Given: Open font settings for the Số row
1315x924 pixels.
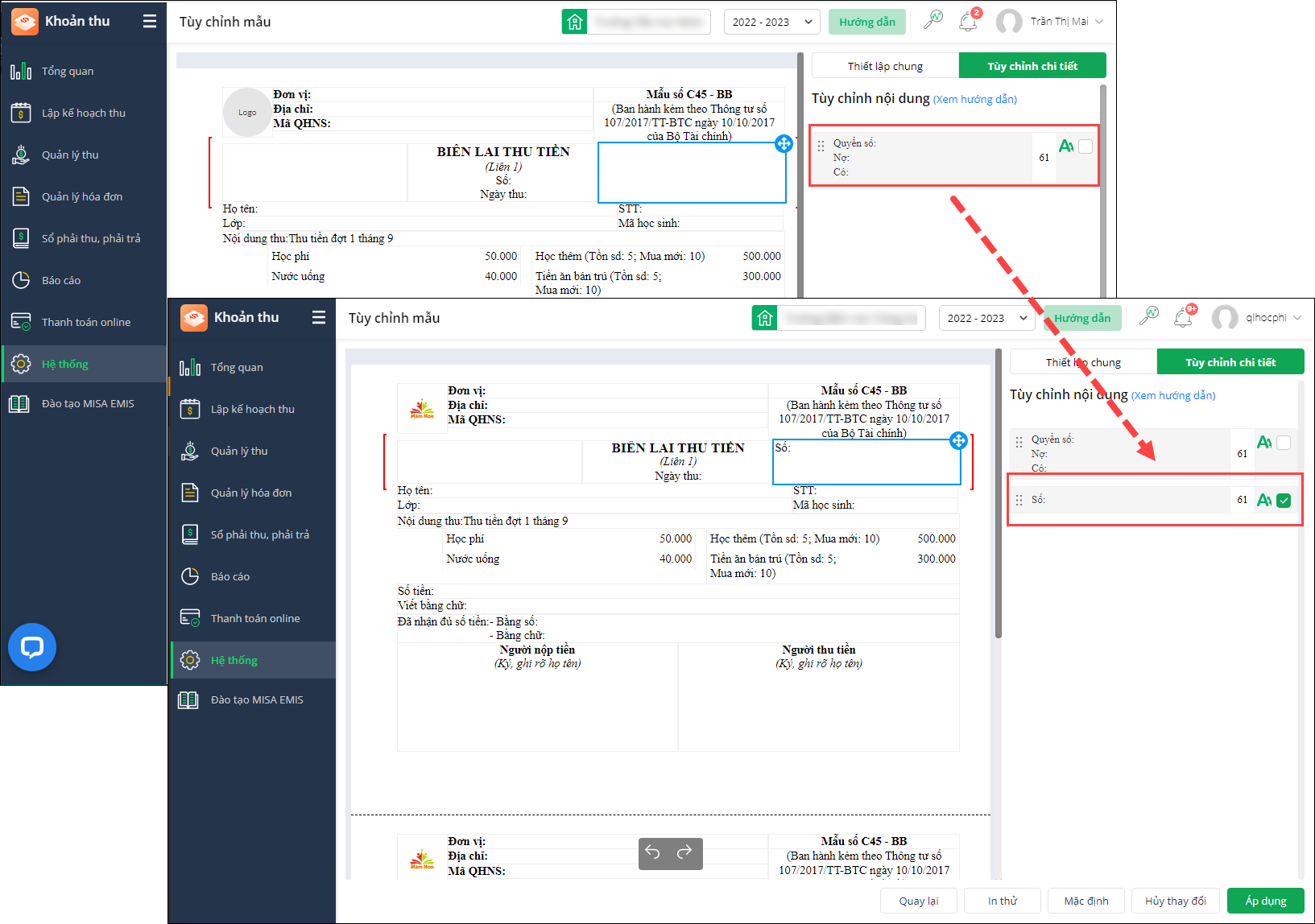Looking at the screenshot, I should click(x=1264, y=500).
